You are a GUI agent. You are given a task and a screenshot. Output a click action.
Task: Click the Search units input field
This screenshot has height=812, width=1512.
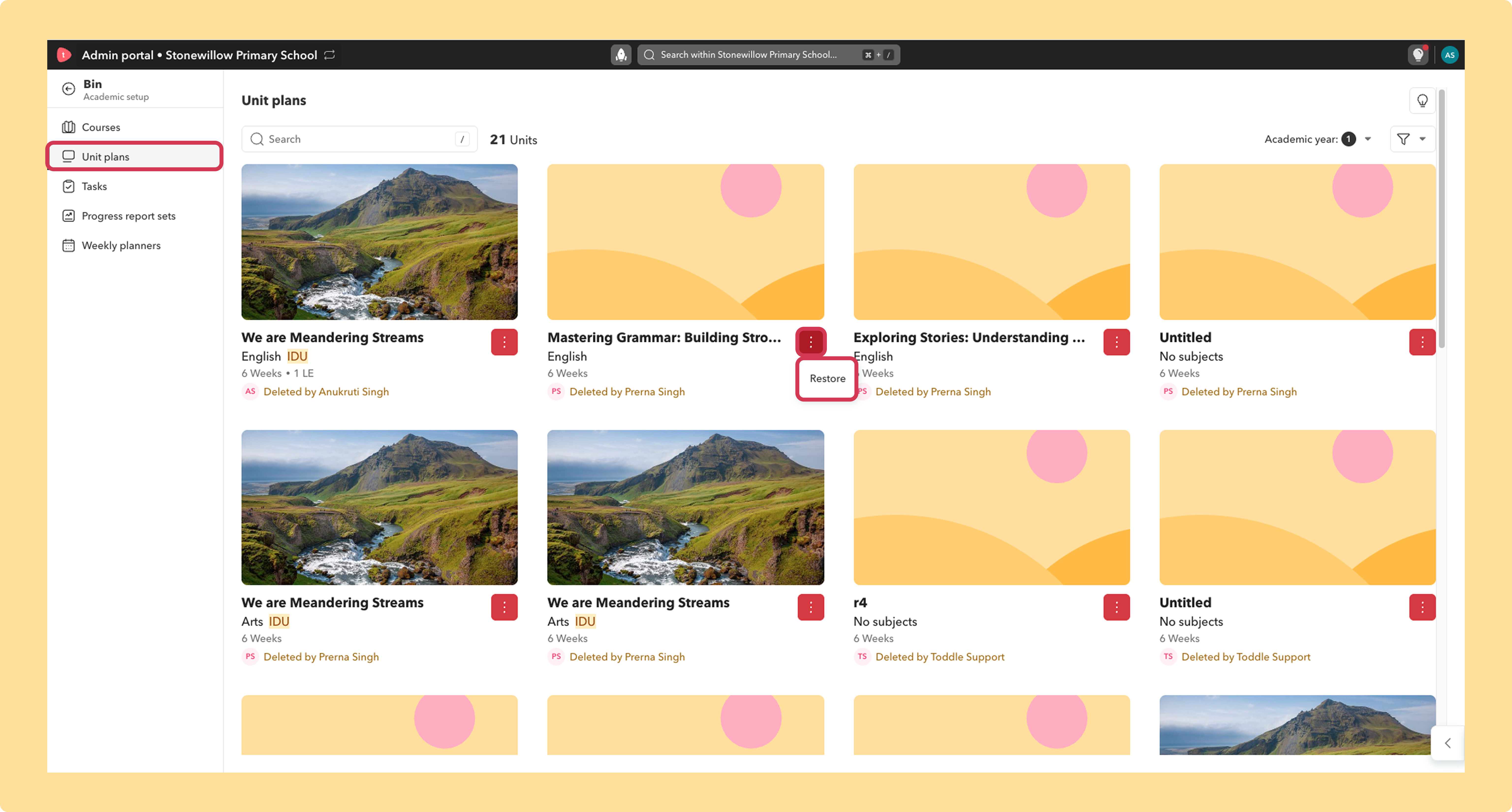point(359,139)
